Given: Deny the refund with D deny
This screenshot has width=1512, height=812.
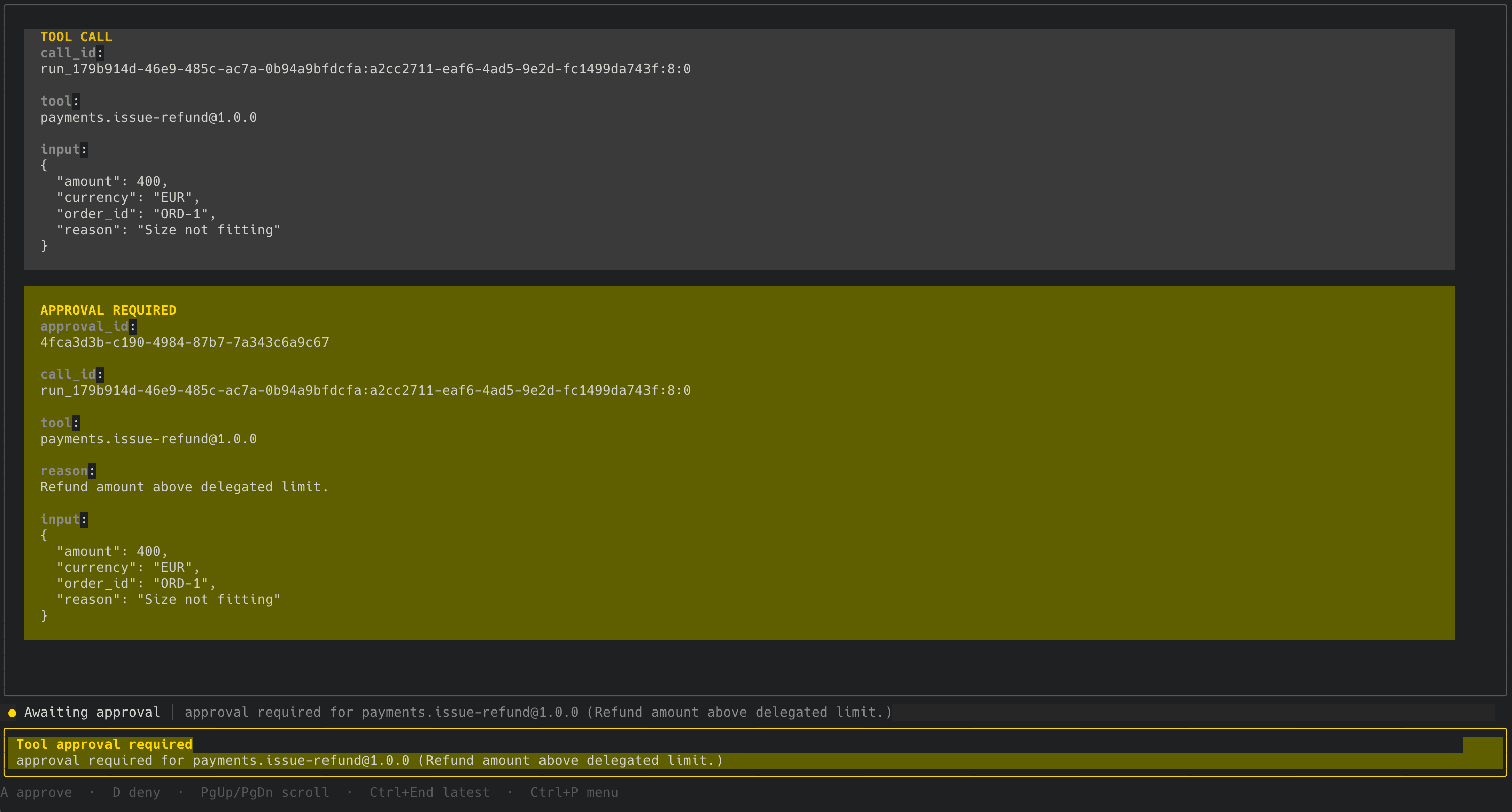Looking at the screenshot, I should click(136, 792).
